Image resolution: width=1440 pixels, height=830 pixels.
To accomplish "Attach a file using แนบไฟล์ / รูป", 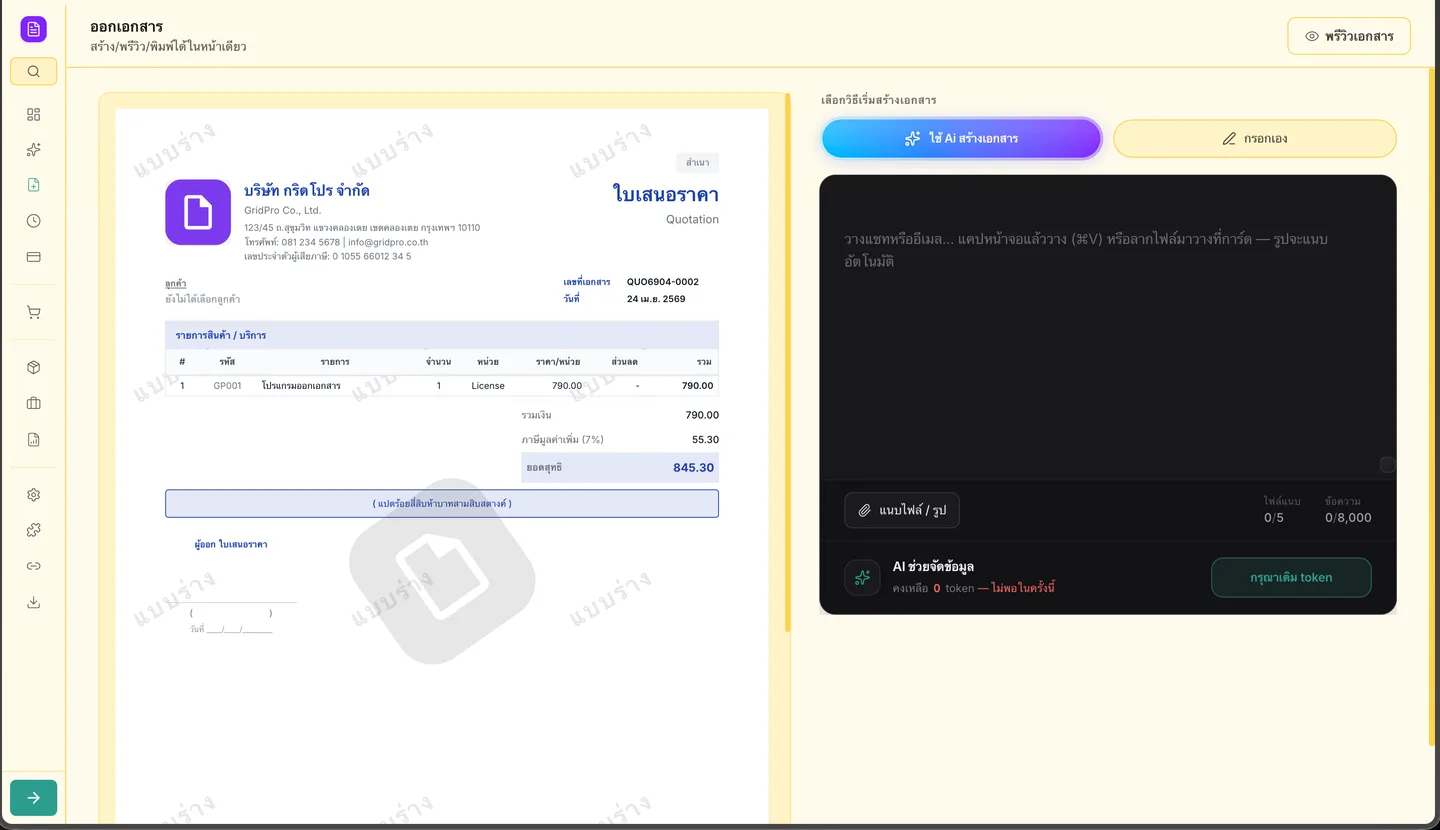I will click(901, 510).
